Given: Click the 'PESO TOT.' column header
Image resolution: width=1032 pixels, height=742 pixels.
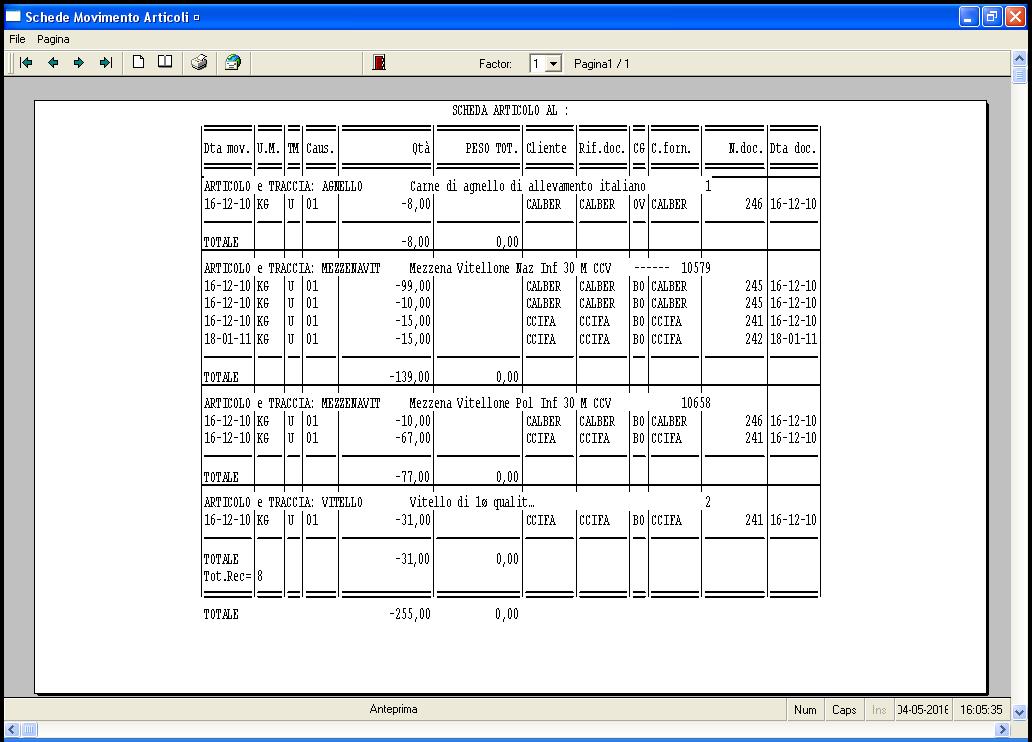Looking at the screenshot, I should (492, 148).
